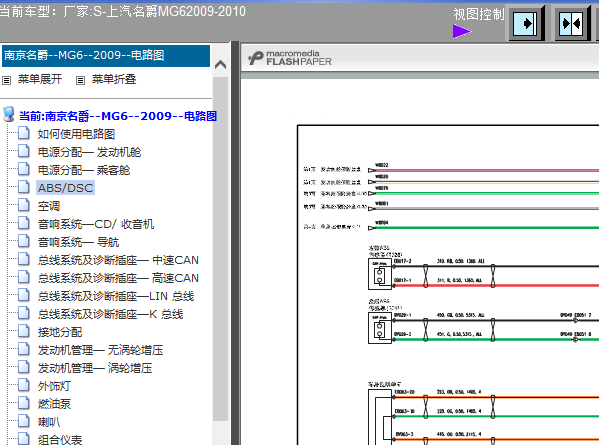Click the page icon next to 音响系统—CD/ 收音机
Viewport: 599px width, 445px height.
point(24,222)
